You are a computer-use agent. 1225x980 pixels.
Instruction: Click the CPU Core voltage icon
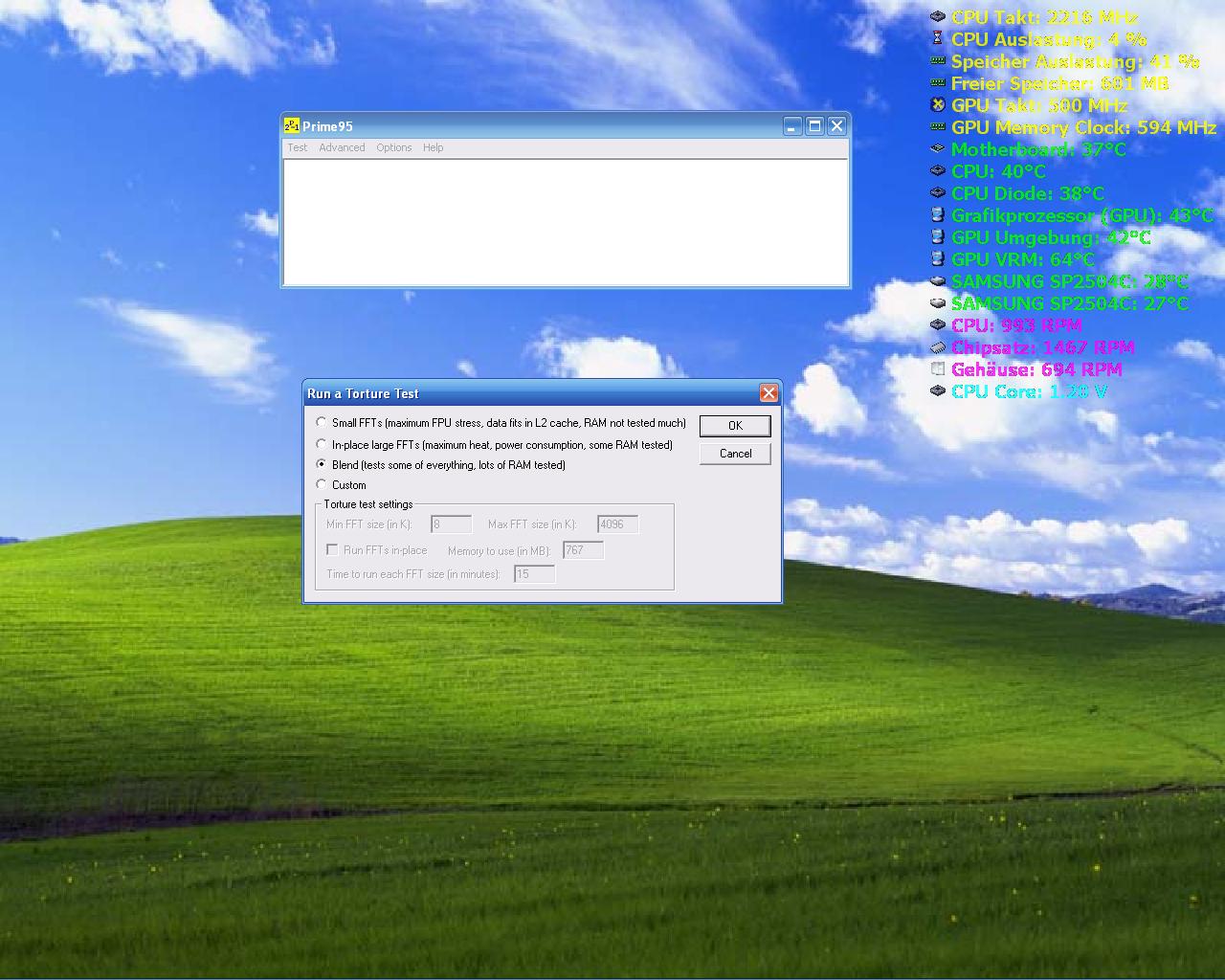938,390
